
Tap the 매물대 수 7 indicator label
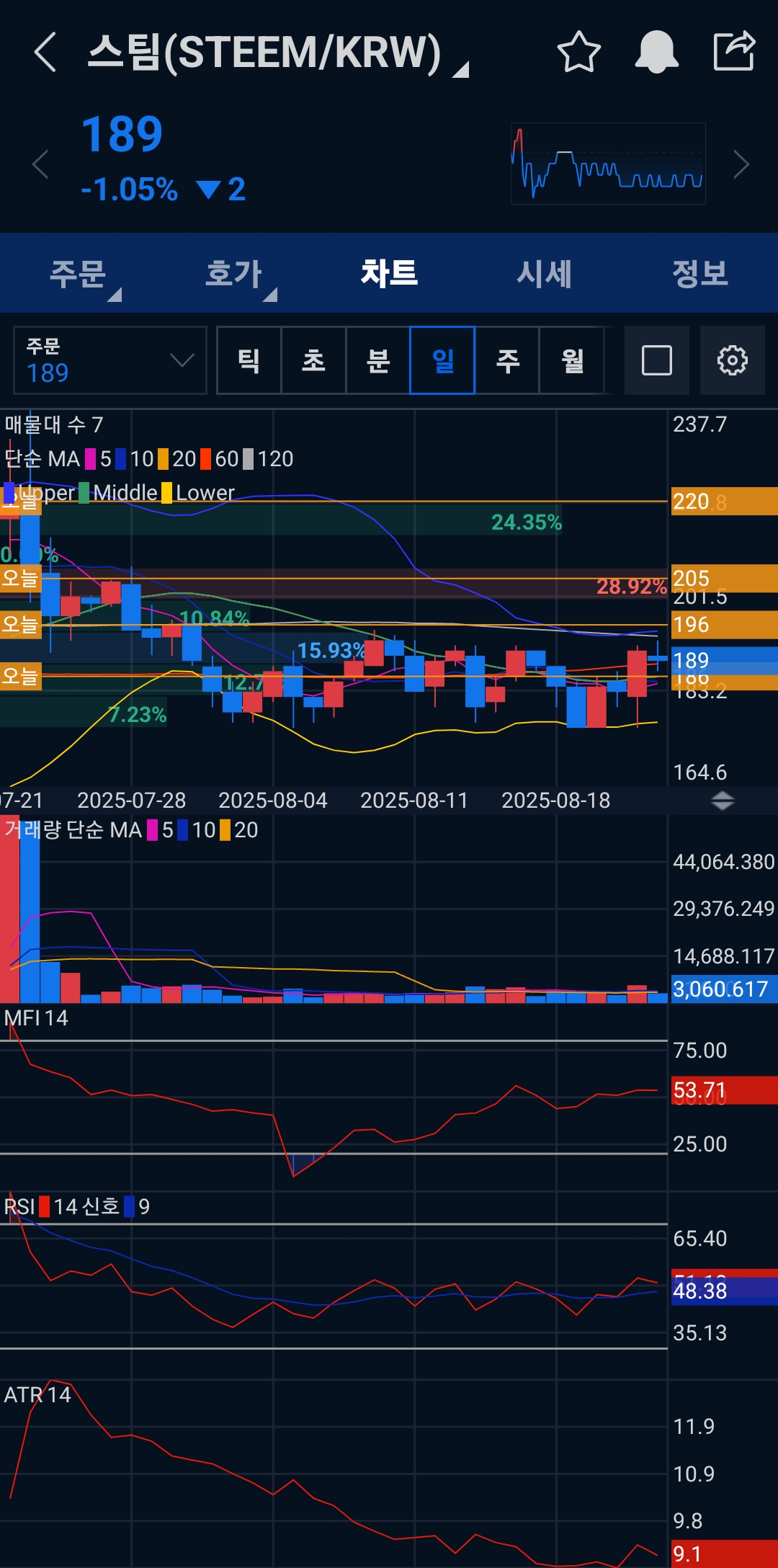point(54,424)
